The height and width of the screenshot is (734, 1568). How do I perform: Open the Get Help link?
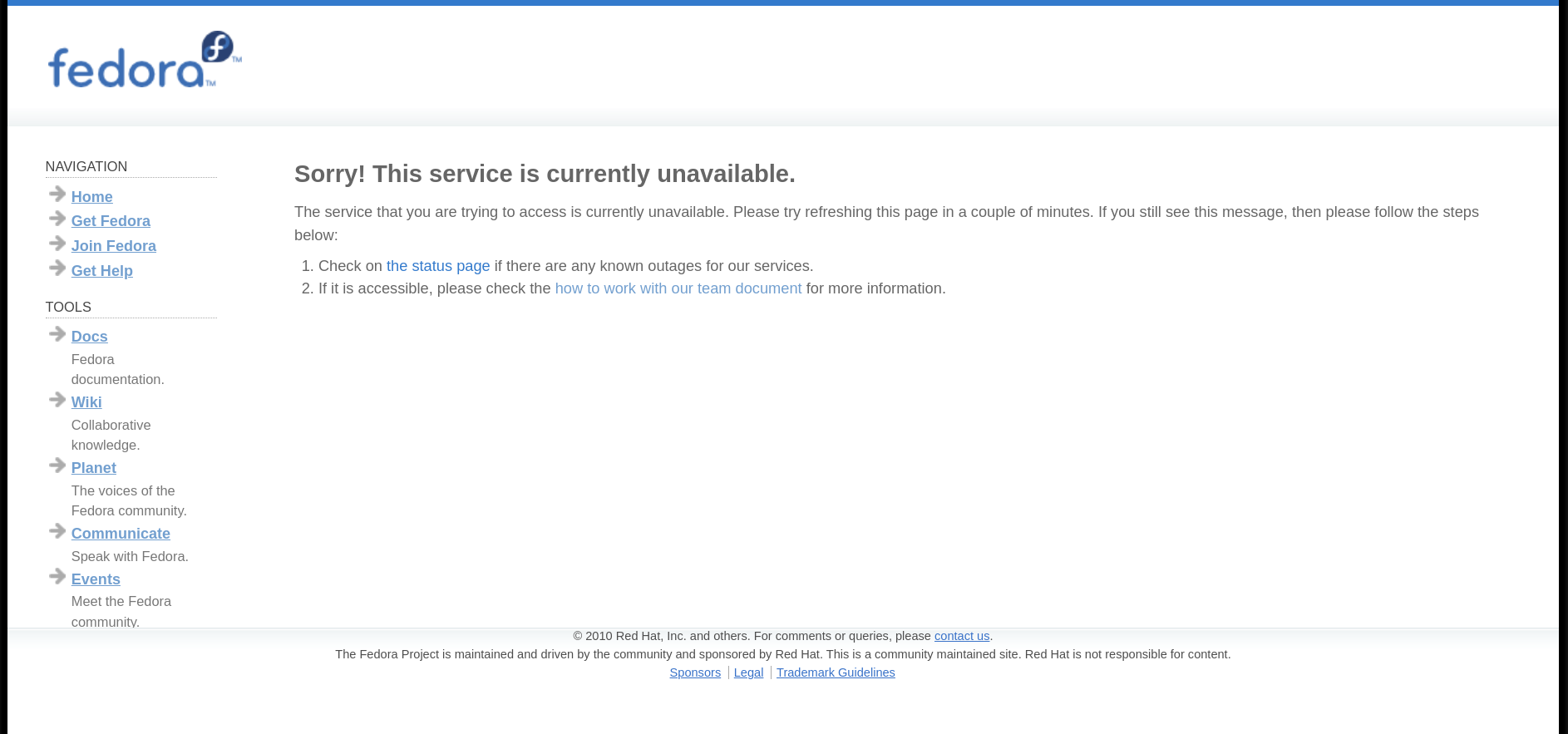coord(102,271)
